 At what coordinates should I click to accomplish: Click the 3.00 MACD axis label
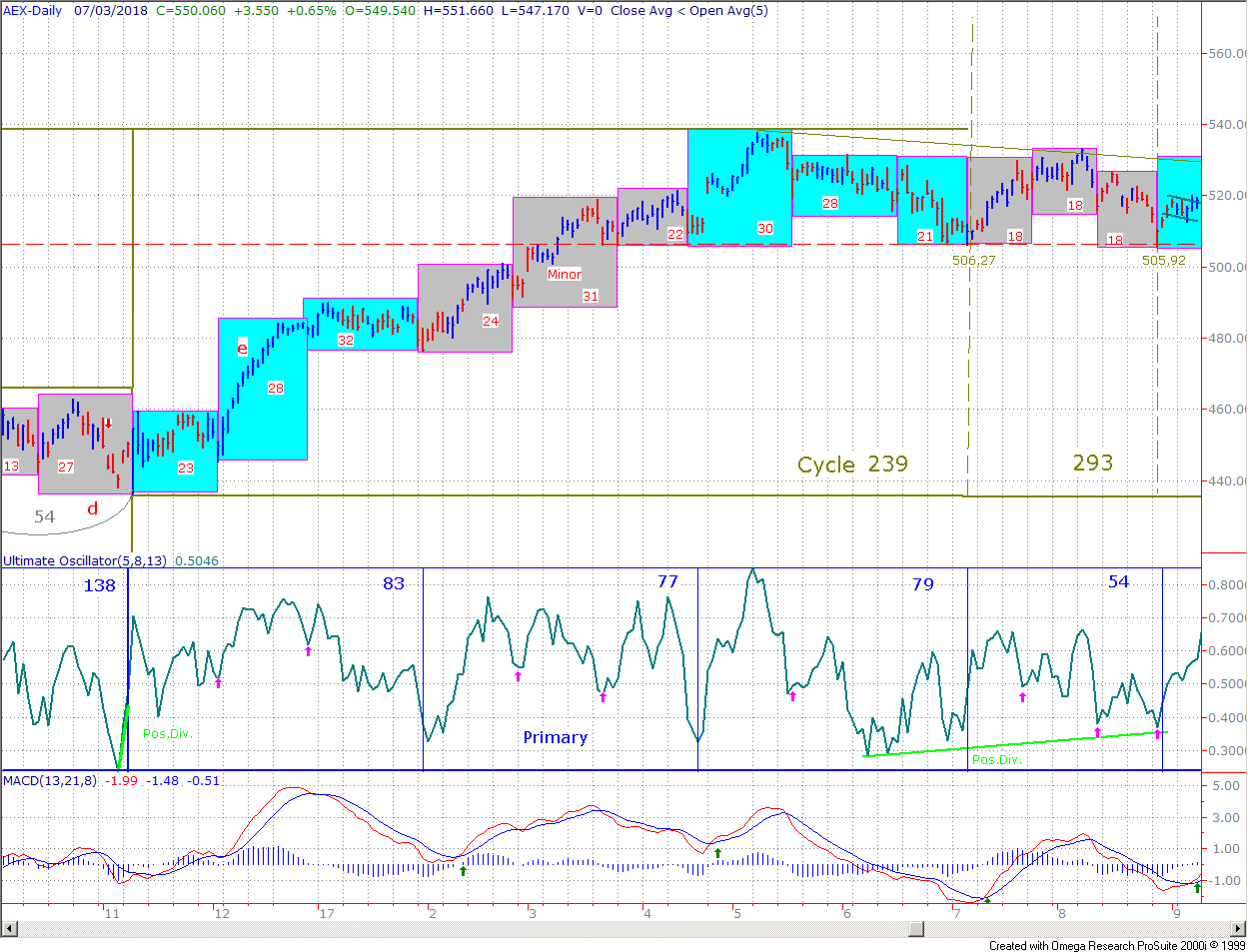click(x=1227, y=817)
